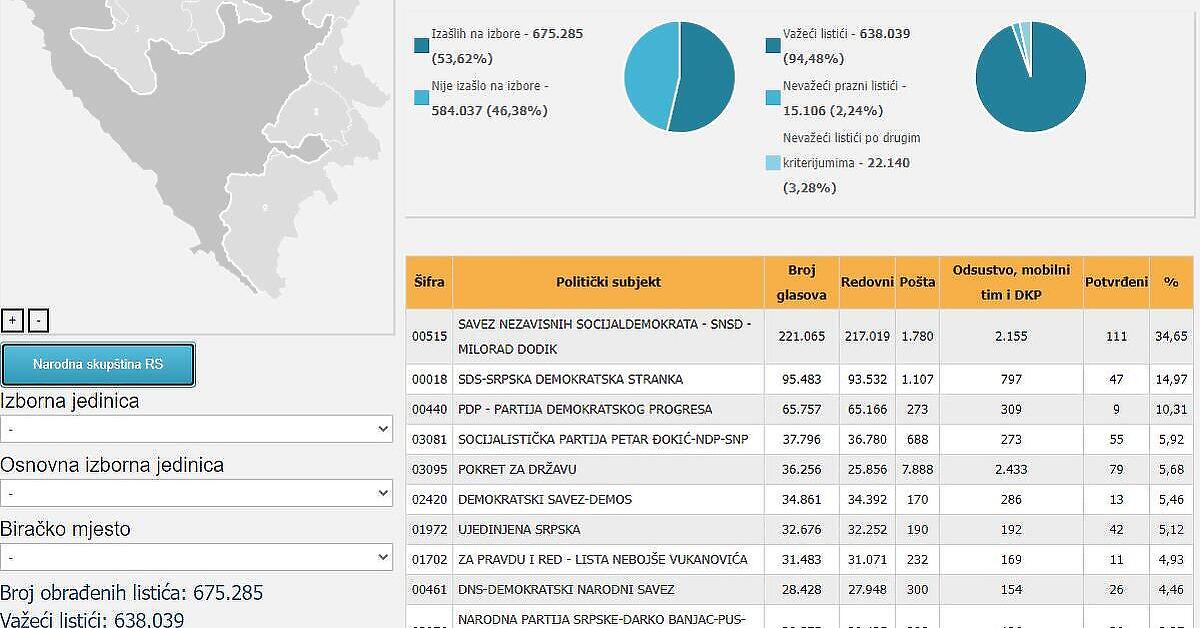Viewport: 1200px width, 628px height.
Task: Open the Osnovna izborna jedinica dropdown
Action: pos(197,492)
